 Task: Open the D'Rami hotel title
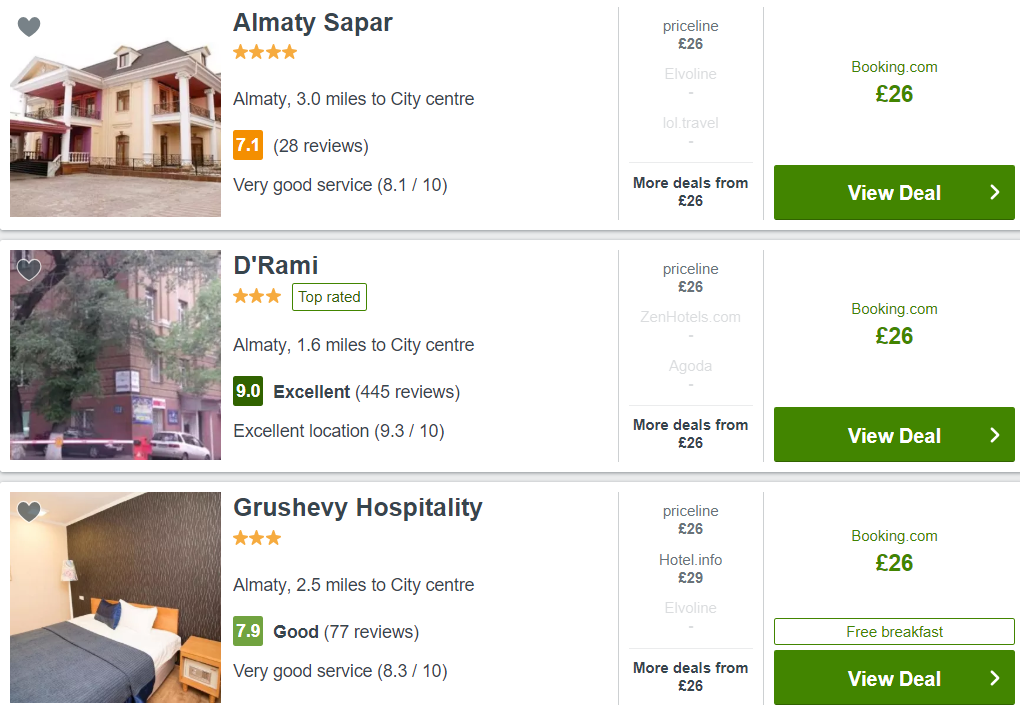pos(276,265)
